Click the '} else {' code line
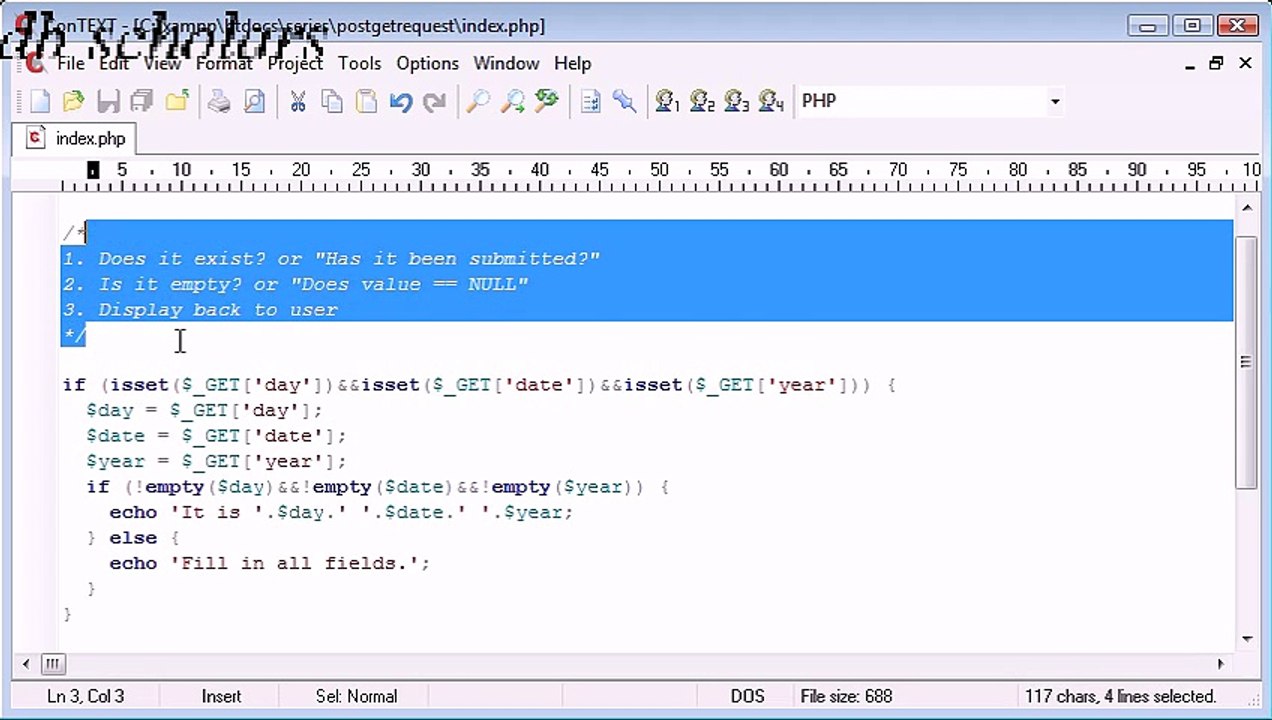 click(x=133, y=538)
